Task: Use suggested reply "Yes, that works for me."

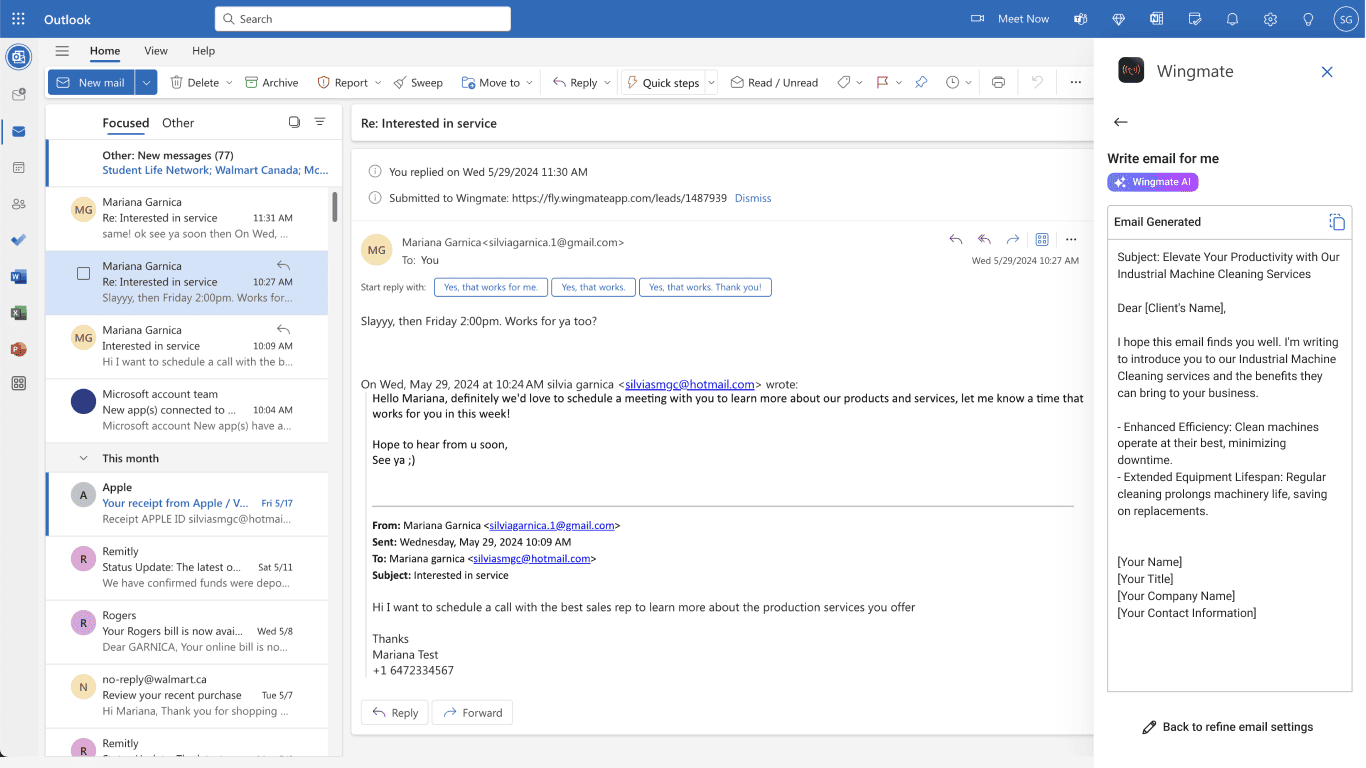Action: (491, 287)
